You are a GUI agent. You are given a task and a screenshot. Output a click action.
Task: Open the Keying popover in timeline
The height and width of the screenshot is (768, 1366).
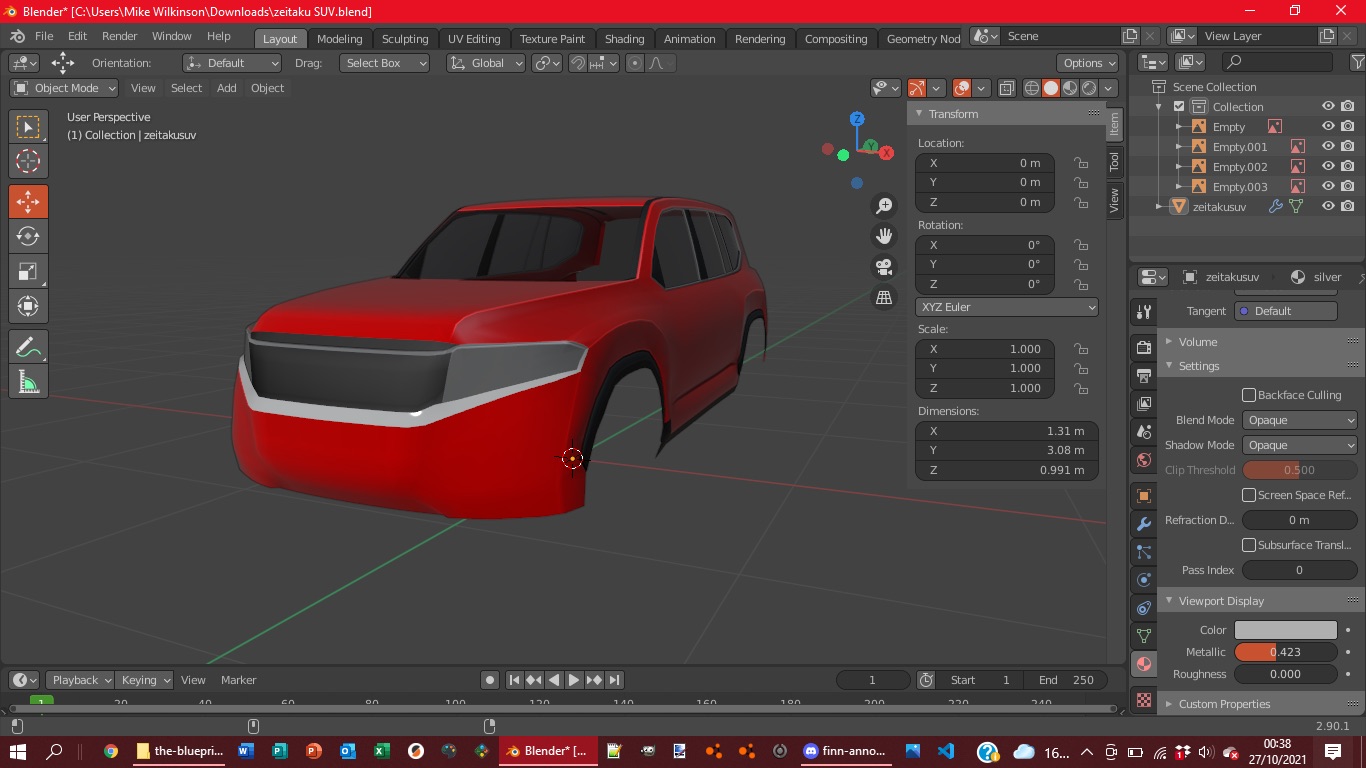[x=144, y=680]
